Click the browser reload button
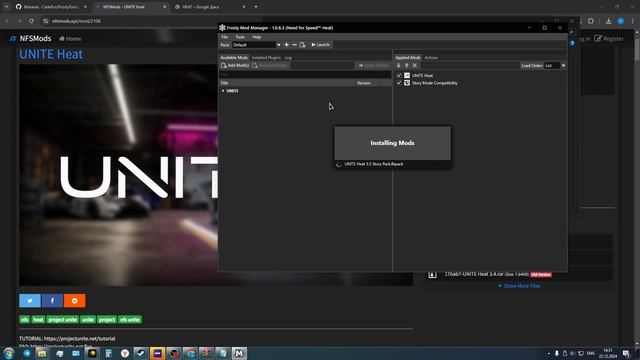 [x=31, y=21]
